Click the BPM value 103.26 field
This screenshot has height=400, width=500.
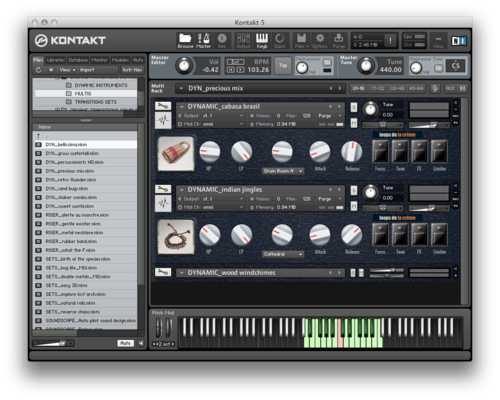(x=258, y=70)
